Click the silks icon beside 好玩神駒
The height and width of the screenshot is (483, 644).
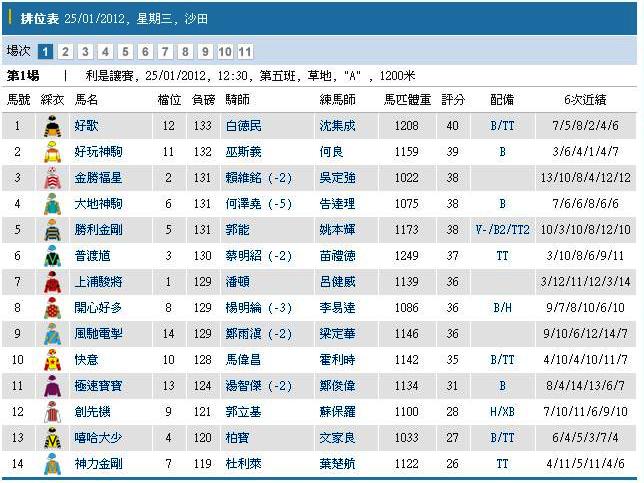coord(52,152)
